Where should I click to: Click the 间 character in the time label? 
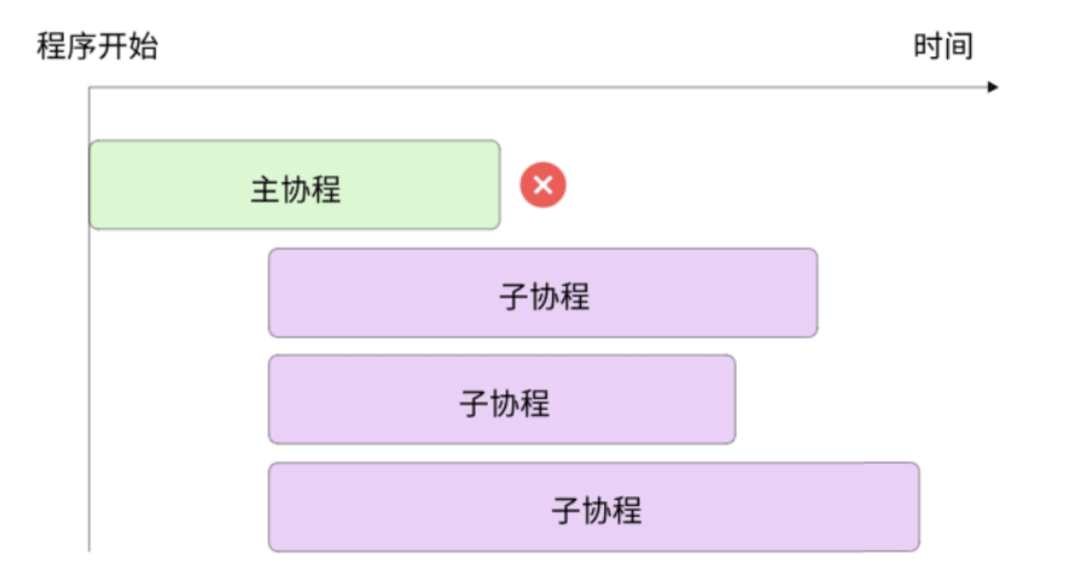pos(958,46)
